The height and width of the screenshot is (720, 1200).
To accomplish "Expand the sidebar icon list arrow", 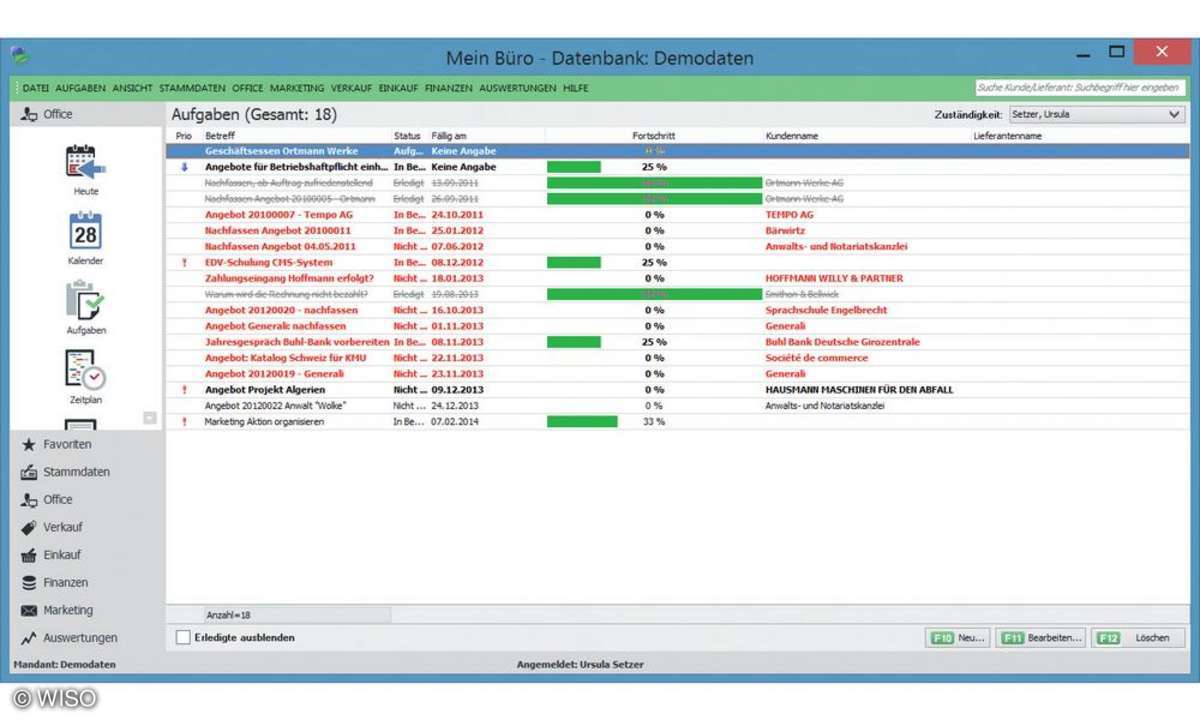I will (x=150, y=418).
